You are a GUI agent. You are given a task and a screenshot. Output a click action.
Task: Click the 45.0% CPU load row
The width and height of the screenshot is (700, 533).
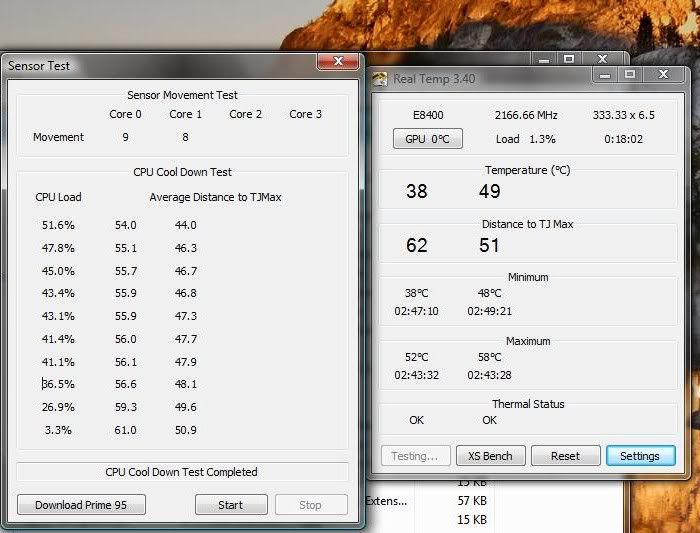58,271
